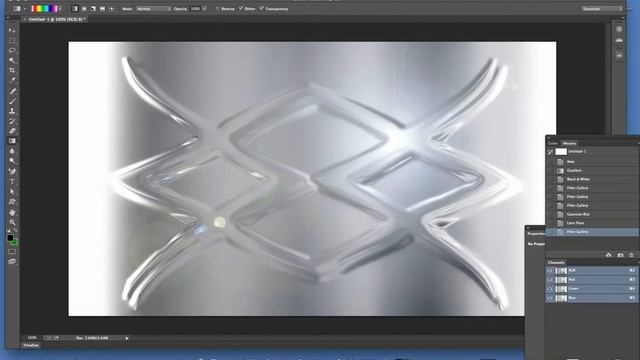Viewport: 640px width, 360px height.
Task: Select the Channels panel tab
Action: [556, 262]
